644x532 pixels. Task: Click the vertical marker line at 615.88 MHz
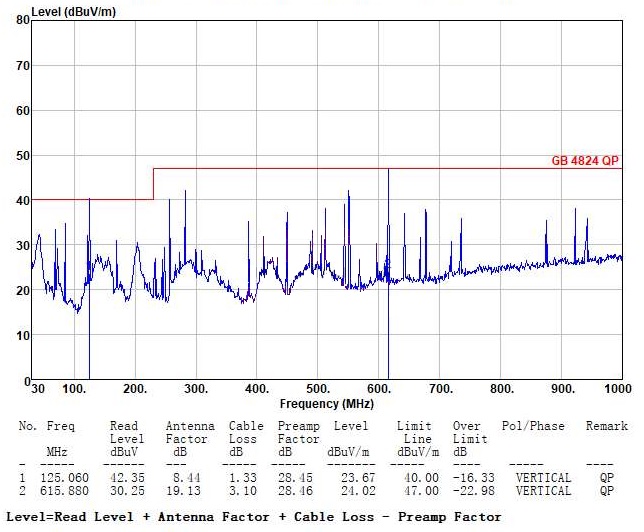click(389, 274)
